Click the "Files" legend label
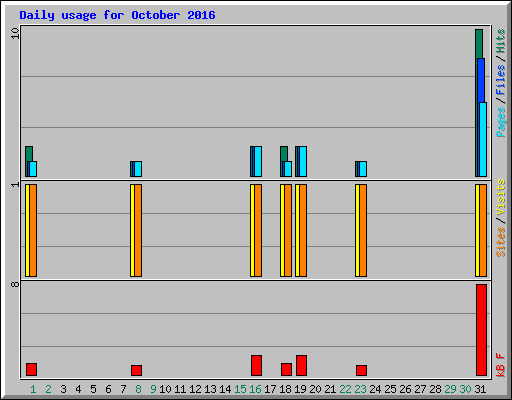 [500, 80]
